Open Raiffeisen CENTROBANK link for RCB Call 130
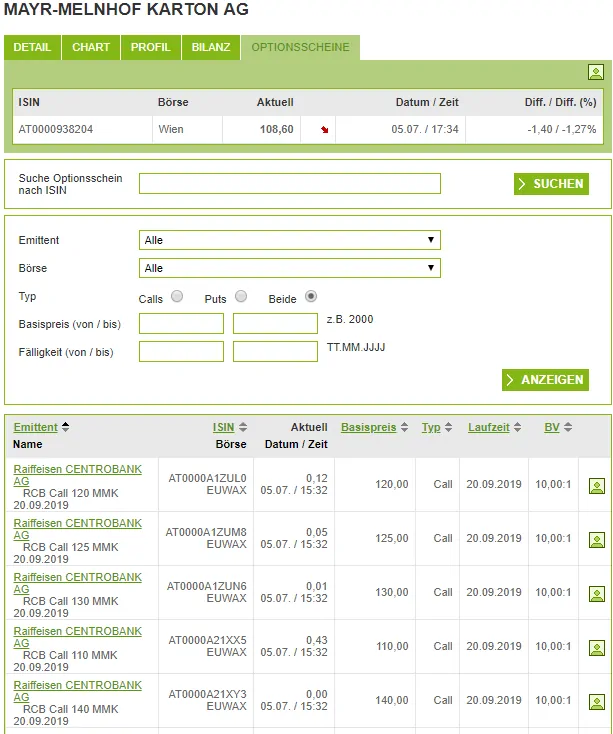 [77, 583]
